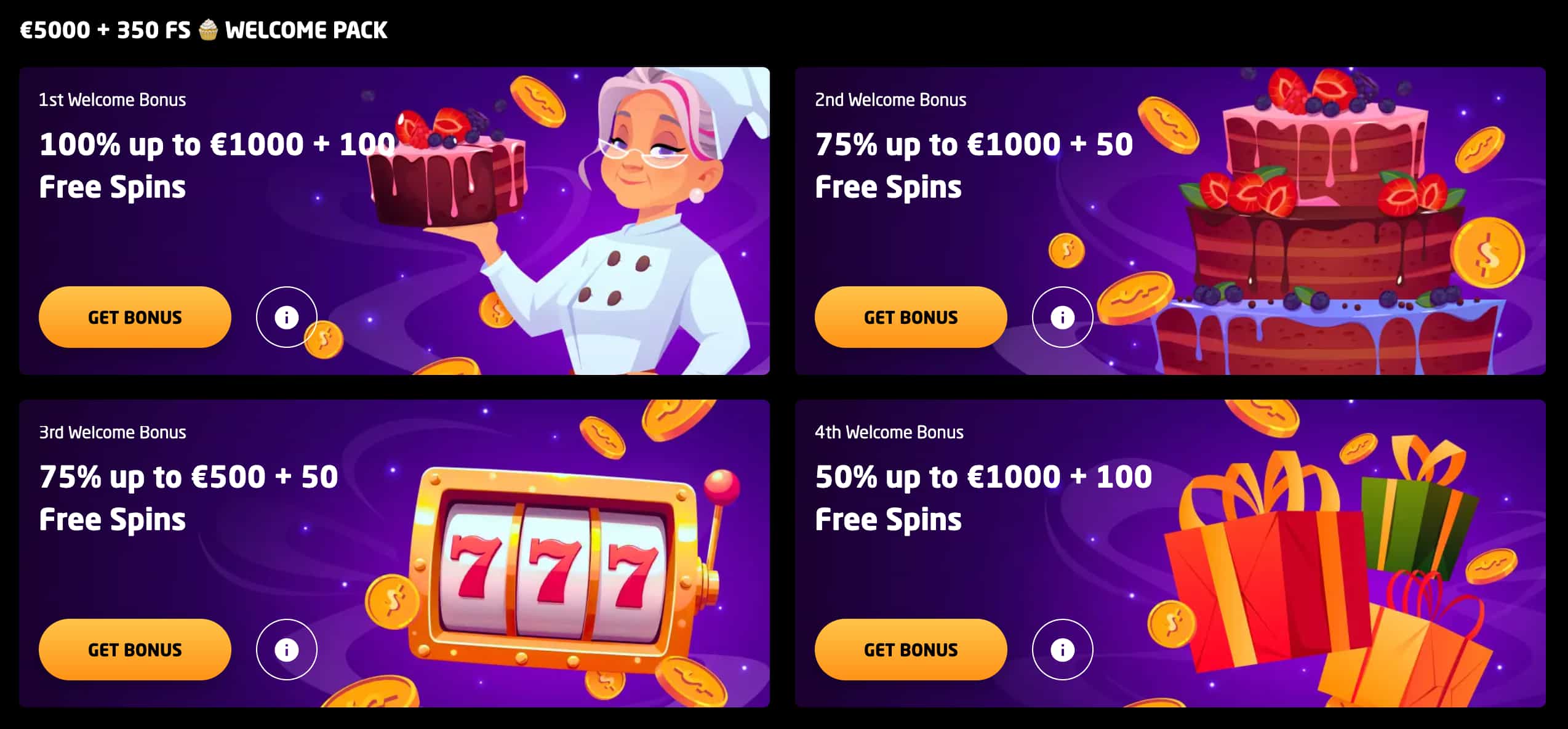Click the 75% up to €1000 + 50 Free Spins text
This screenshot has width=1568, height=729.
click(974, 166)
